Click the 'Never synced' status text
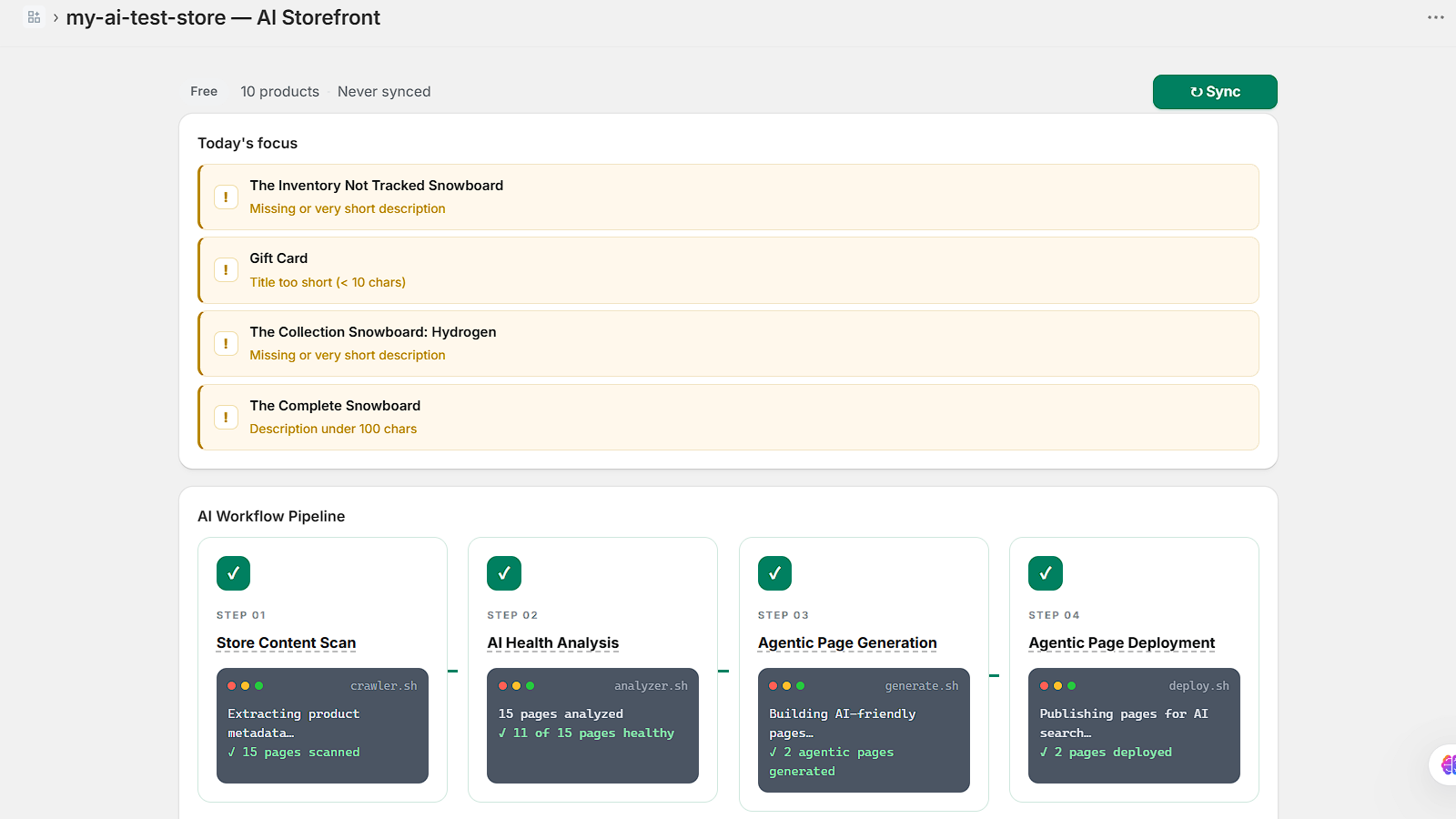This screenshot has height=819, width=1456. (x=384, y=92)
